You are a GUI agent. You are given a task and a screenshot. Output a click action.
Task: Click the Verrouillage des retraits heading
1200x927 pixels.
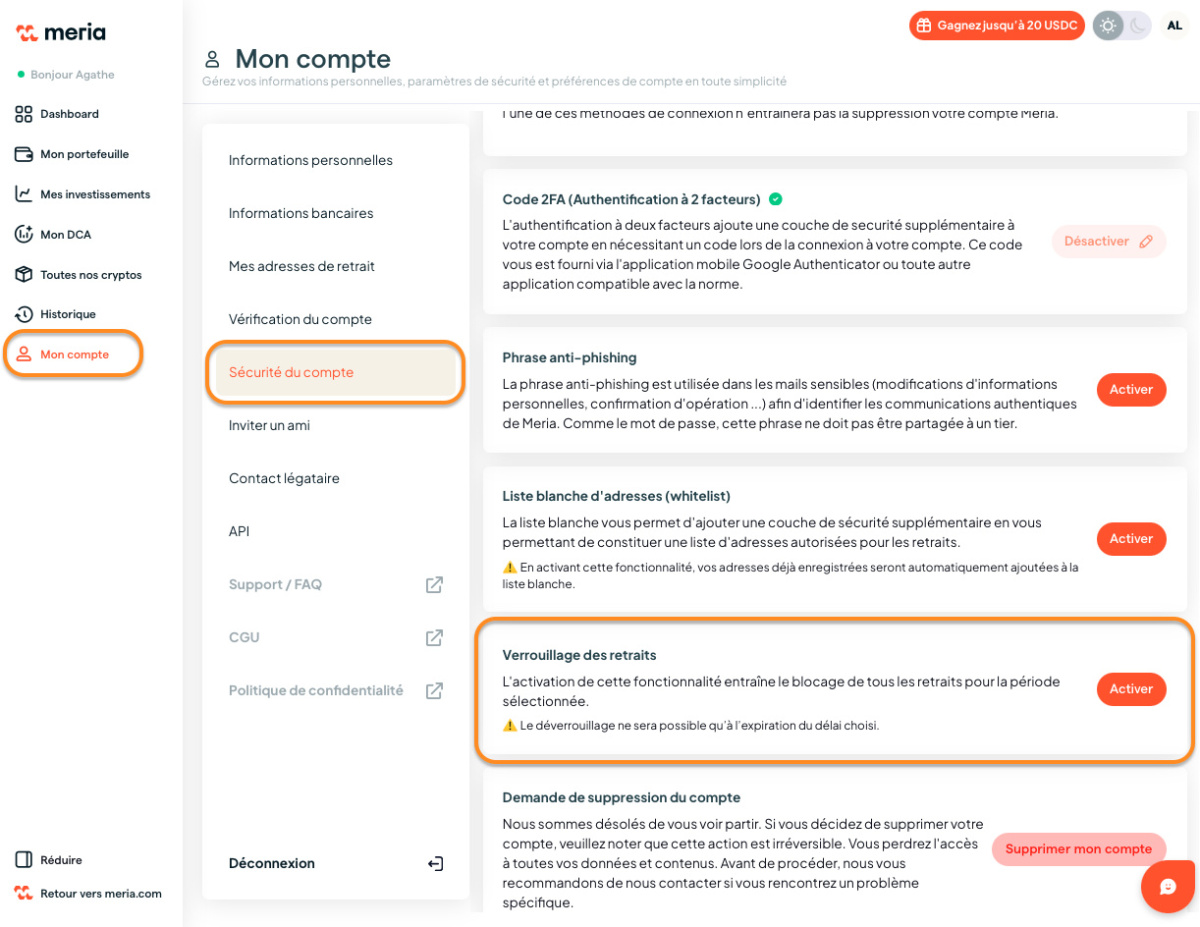pos(579,655)
